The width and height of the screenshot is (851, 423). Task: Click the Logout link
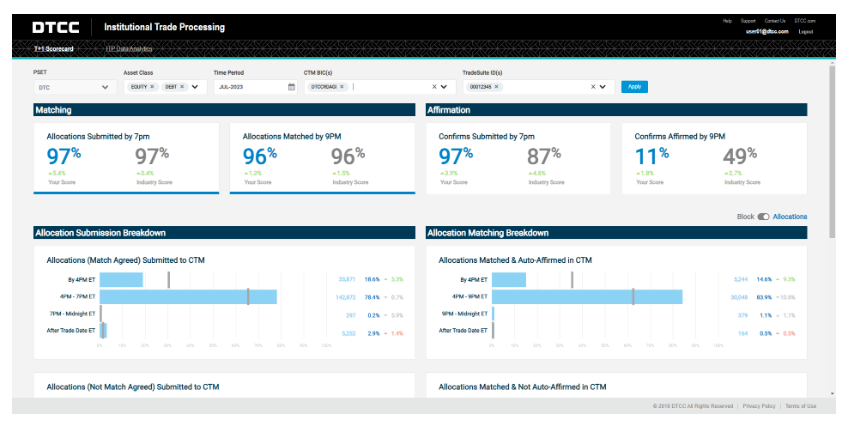(x=806, y=31)
